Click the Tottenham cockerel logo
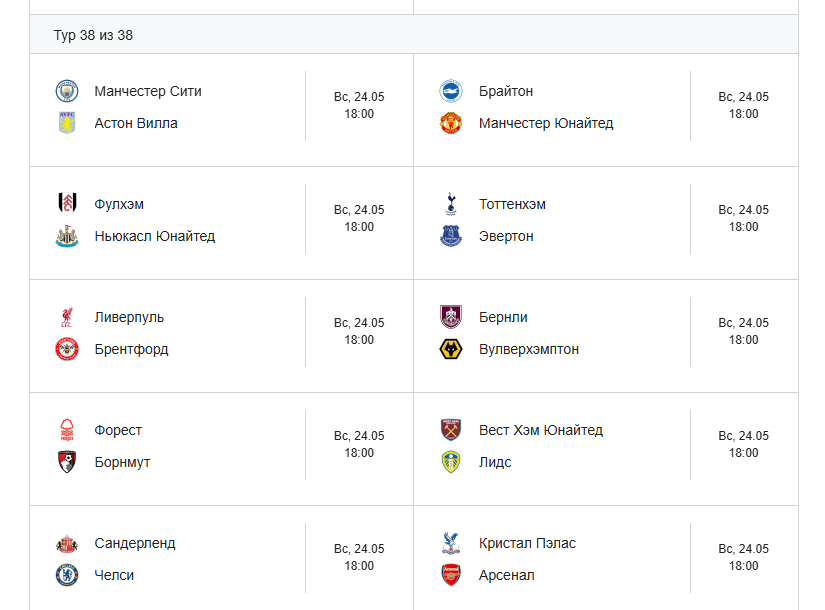Image resolution: width=825 pixels, height=610 pixels. (451, 204)
